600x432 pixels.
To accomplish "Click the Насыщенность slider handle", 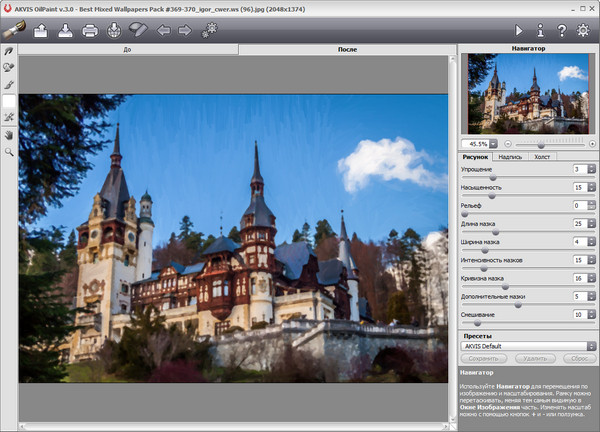I will pos(493,194).
